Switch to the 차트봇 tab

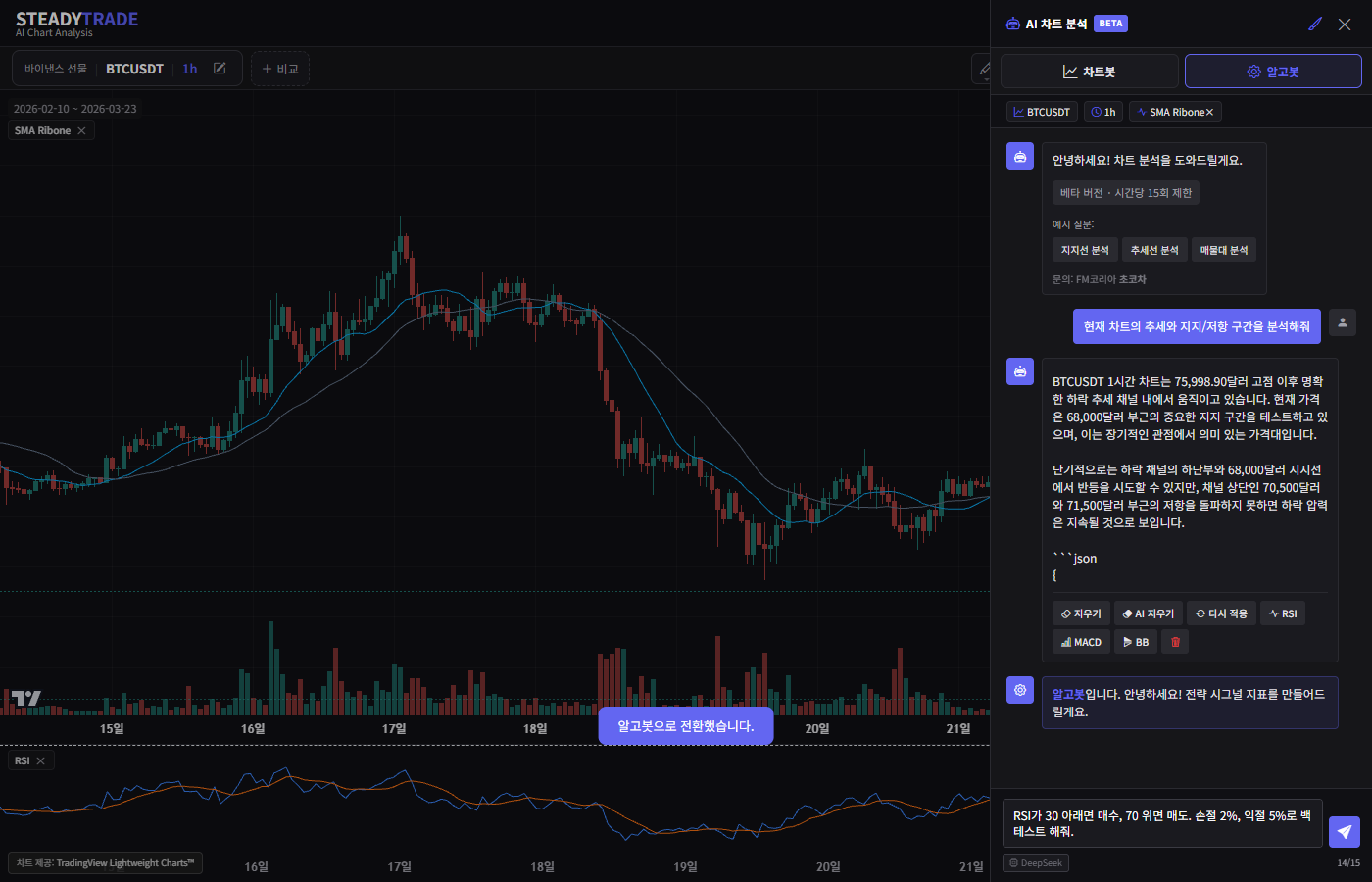1089,72
